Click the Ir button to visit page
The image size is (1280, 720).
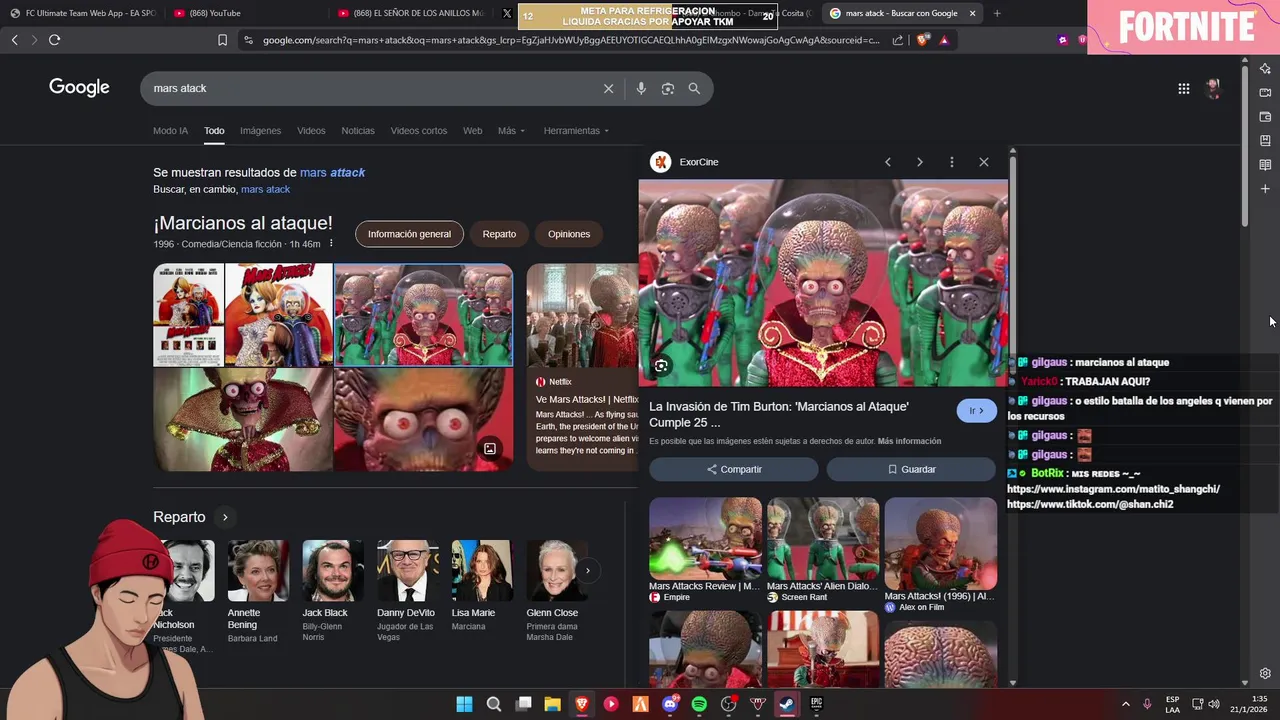976,411
